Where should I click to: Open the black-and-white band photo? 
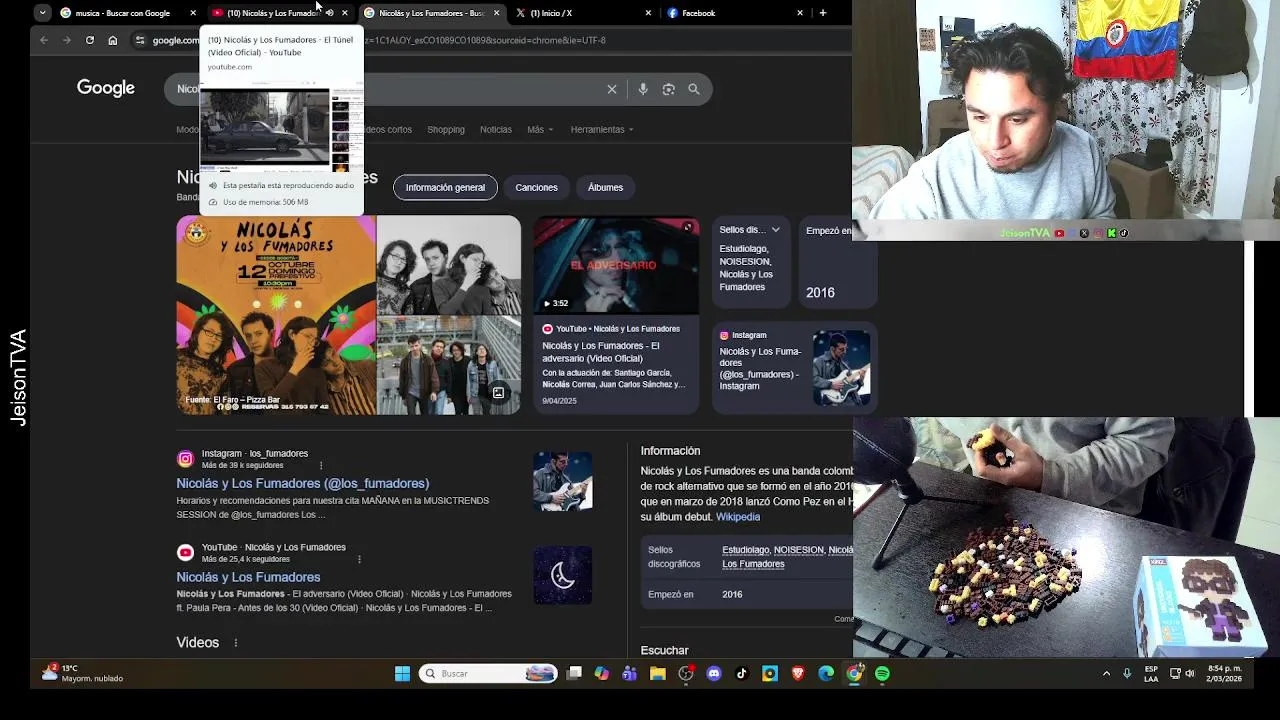point(448,265)
